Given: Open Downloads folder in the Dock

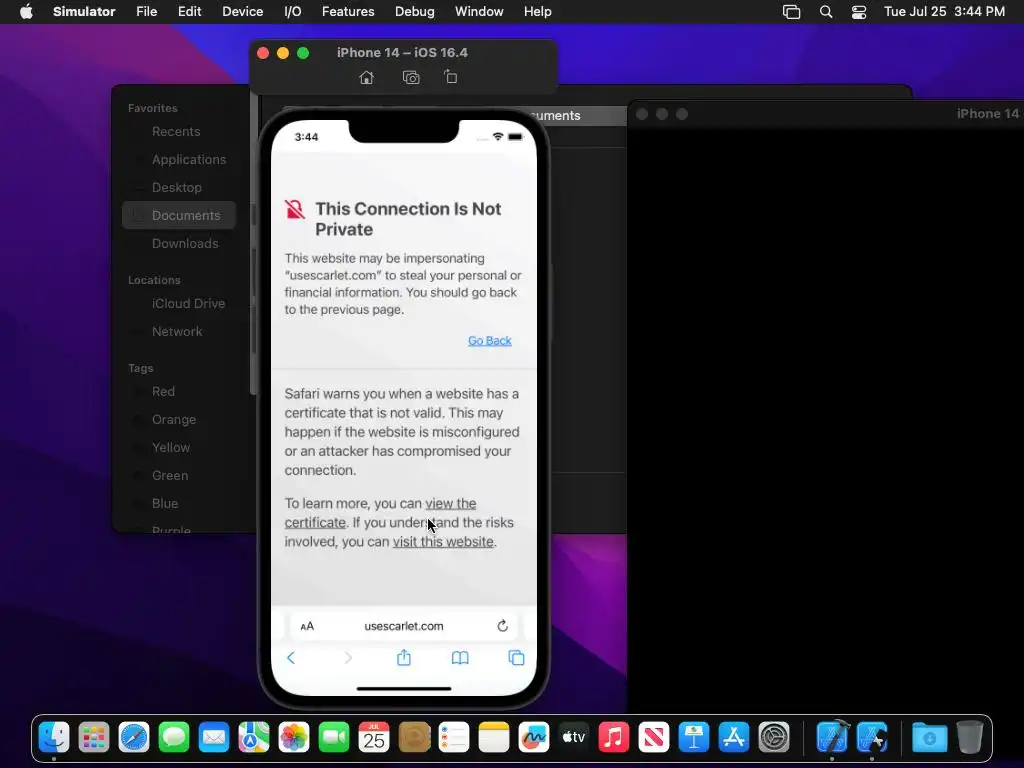Looking at the screenshot, I should 929,737.
